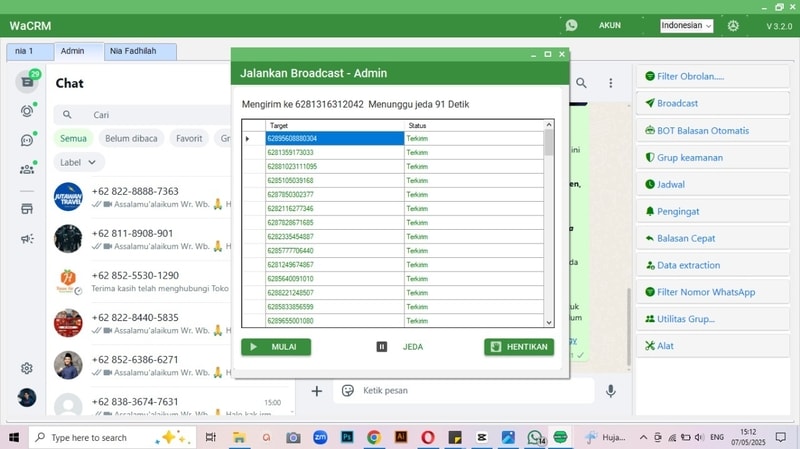Open the three-dot chat menu
Screen dimensions: 800x449
[611, 83]
